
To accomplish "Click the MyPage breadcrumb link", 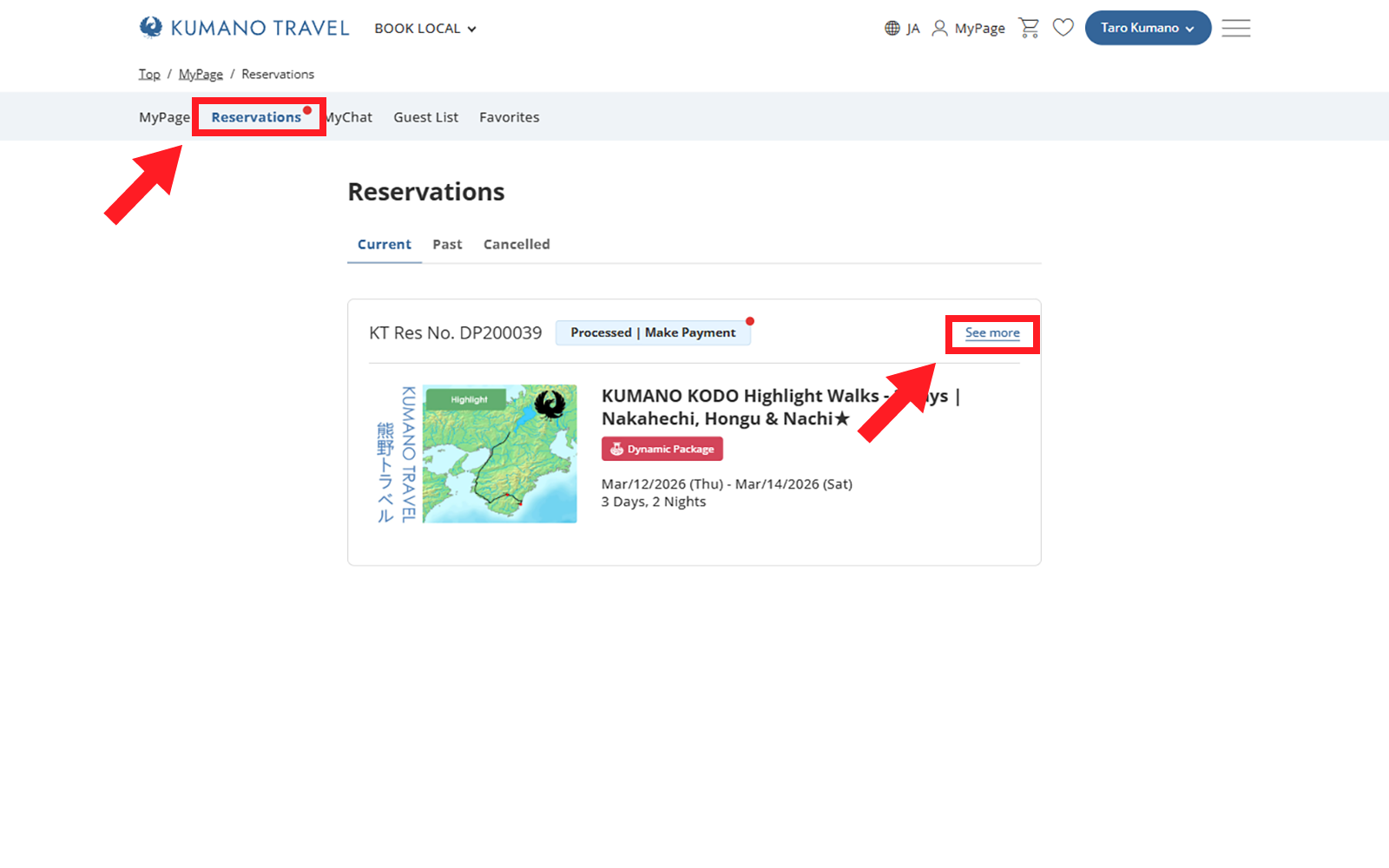I will 201,75.
